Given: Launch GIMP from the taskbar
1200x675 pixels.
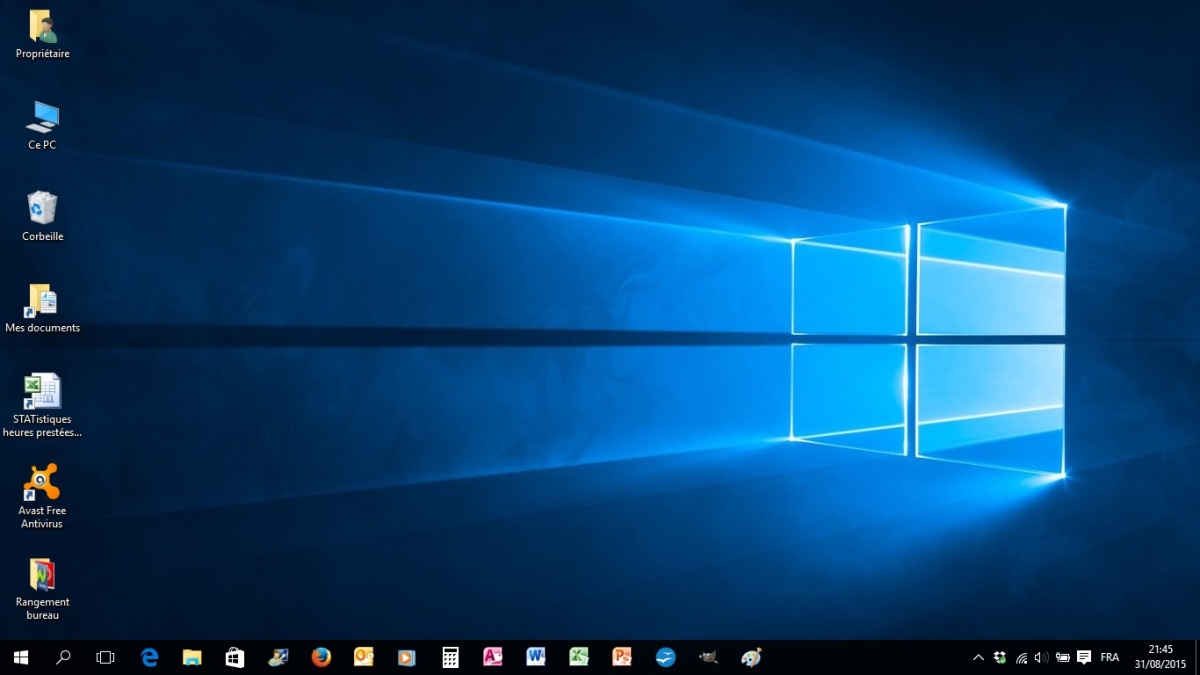Looking at the screenshot, I should point(708,657).
